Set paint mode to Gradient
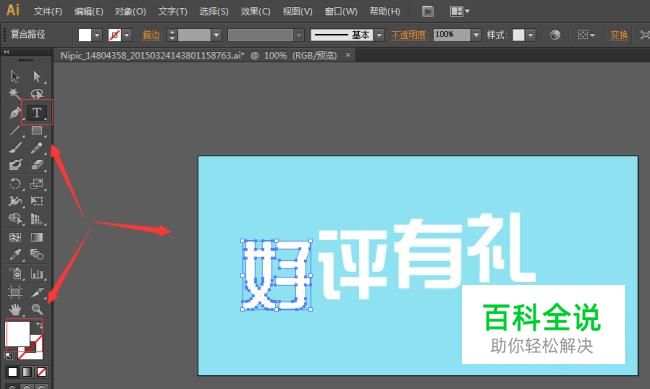The height and width of the screenshot is (389, 650). [27, 372]
